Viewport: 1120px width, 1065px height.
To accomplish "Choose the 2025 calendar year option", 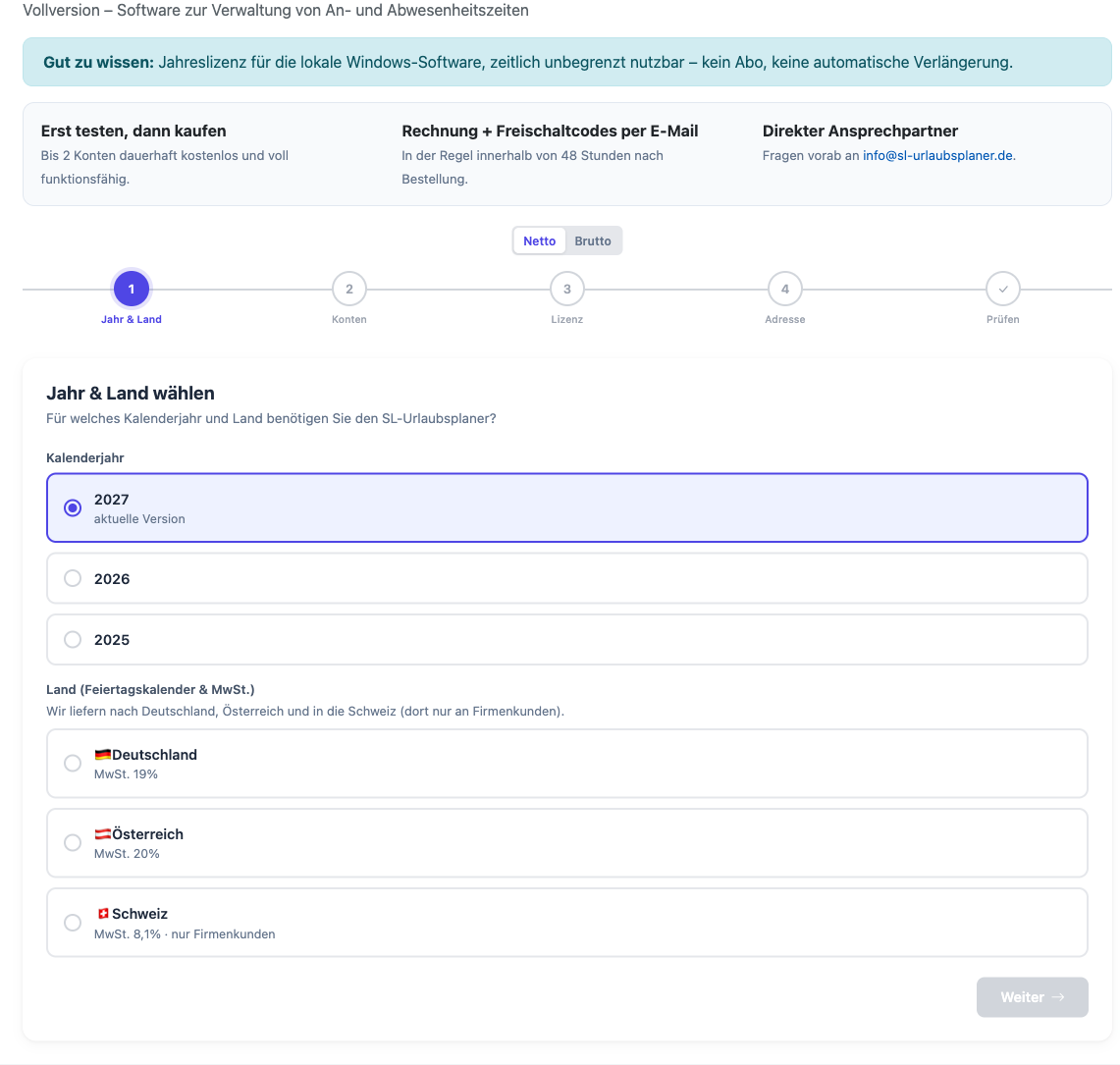I will point(567,639).
